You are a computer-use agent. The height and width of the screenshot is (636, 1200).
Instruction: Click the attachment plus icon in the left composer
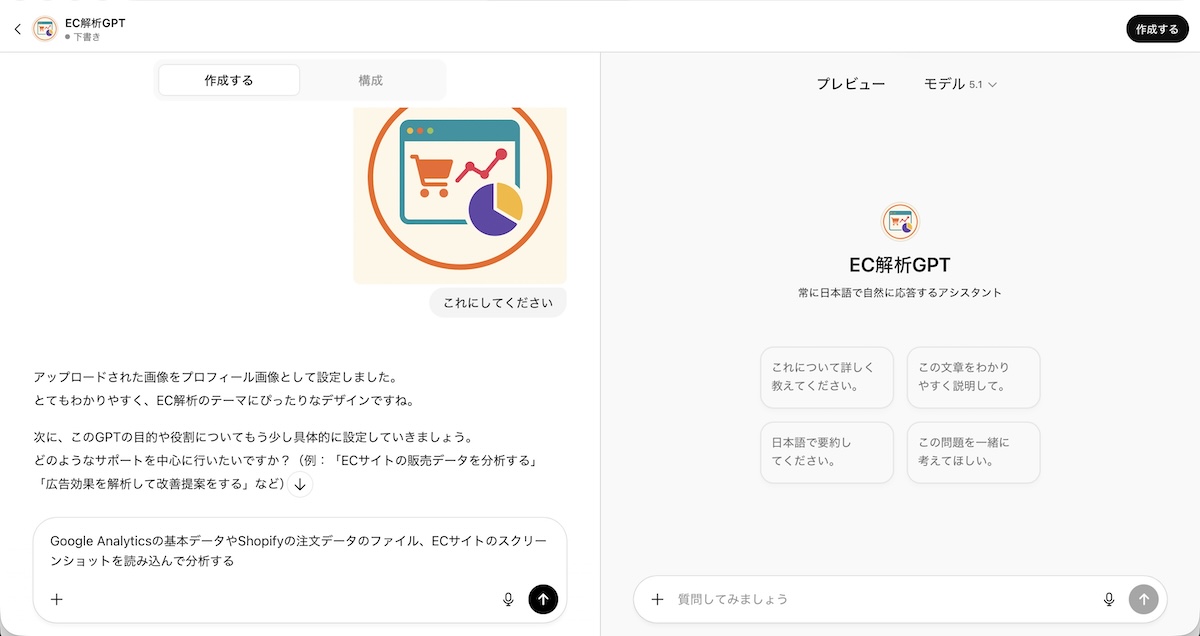(x=57, y=599)
